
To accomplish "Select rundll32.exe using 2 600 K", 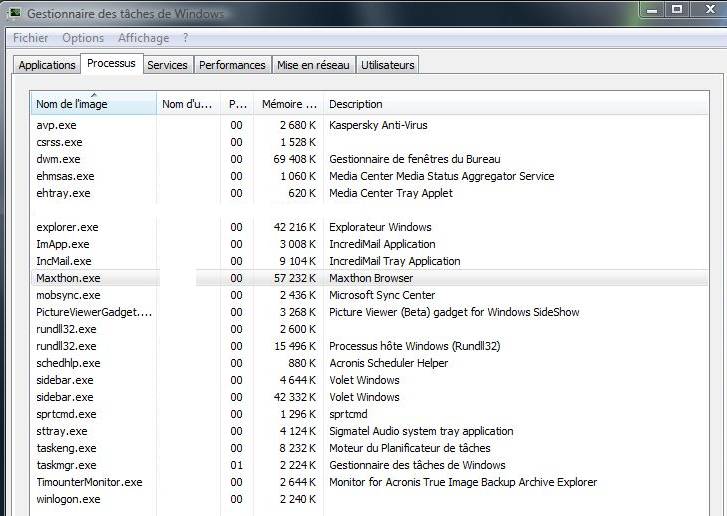I will (370, 329).
